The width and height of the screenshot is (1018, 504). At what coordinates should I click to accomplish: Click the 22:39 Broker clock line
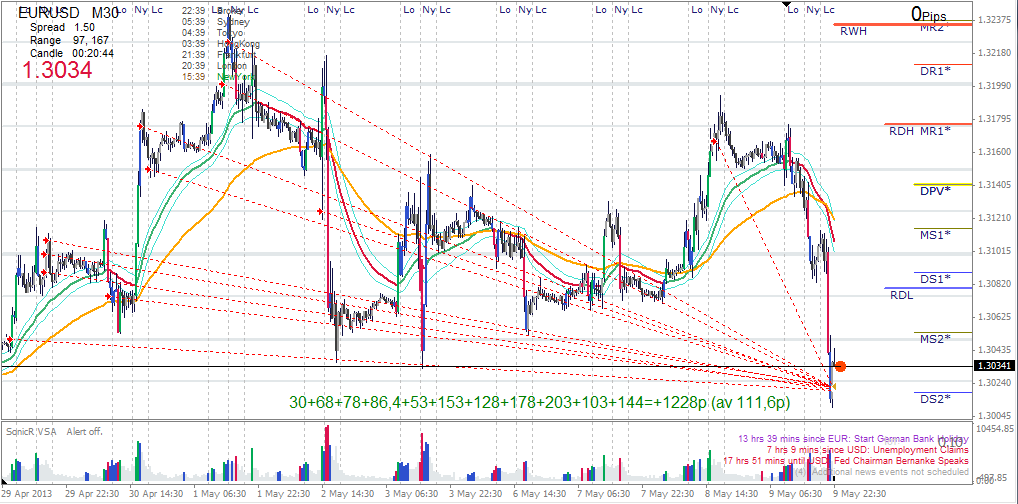point(213,11)
